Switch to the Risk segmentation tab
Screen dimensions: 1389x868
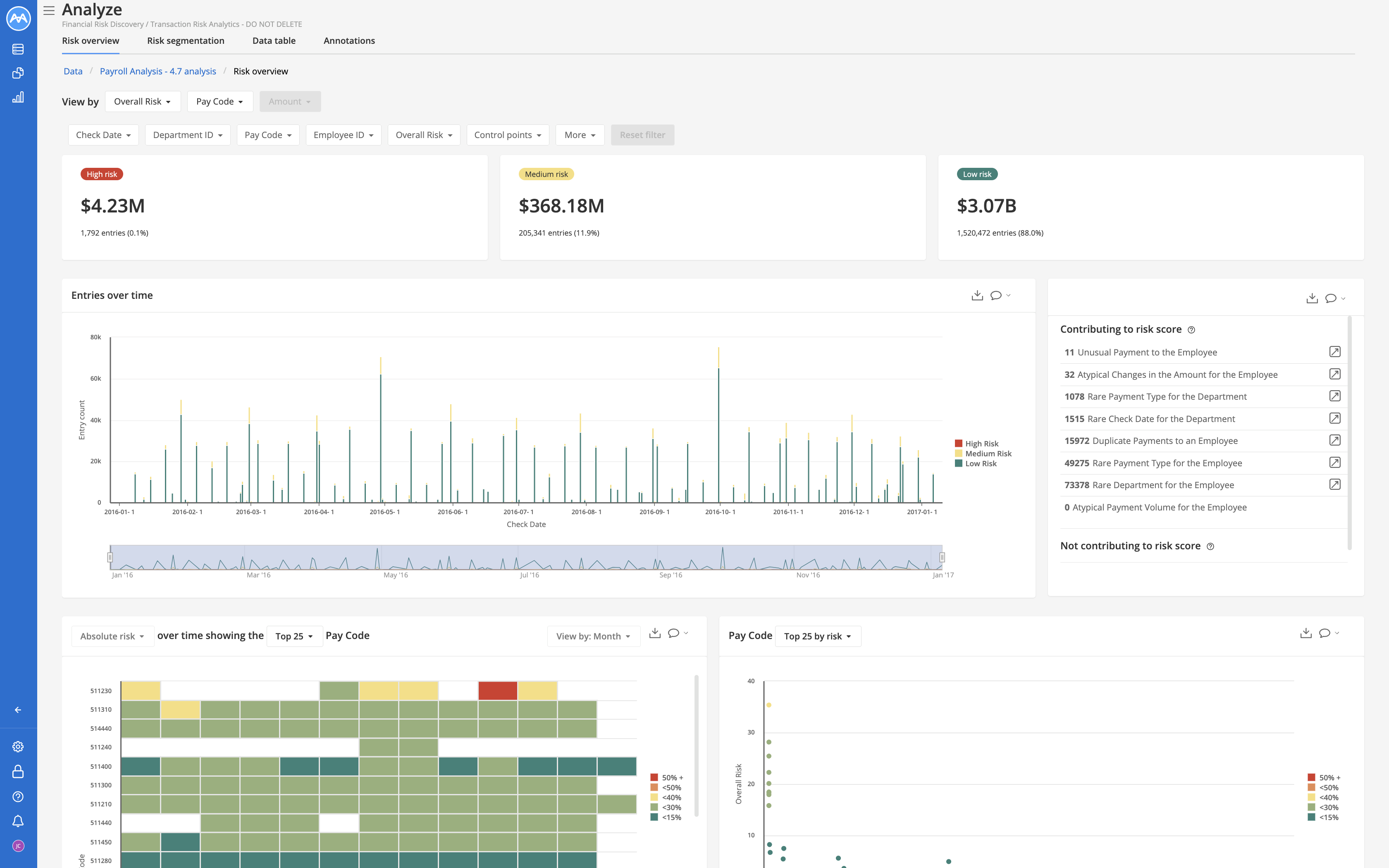[x=185, y=40]
